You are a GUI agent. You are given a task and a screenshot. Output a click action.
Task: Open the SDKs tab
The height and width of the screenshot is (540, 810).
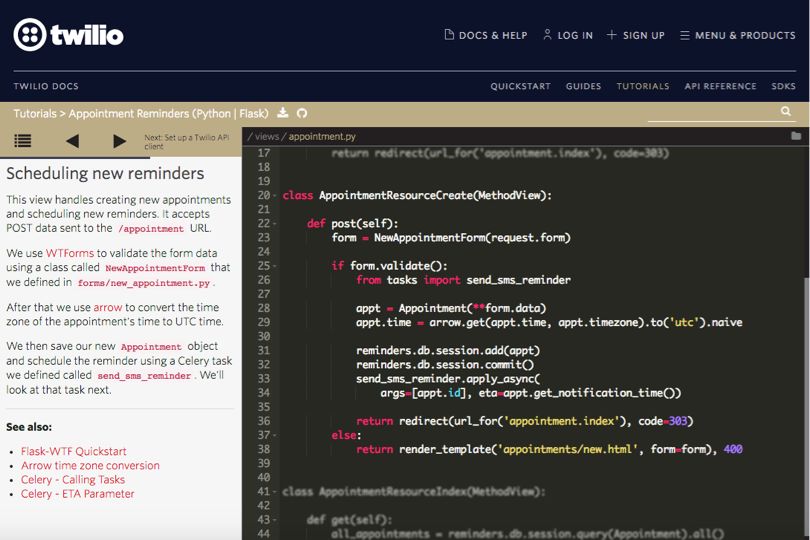(783, 87)
